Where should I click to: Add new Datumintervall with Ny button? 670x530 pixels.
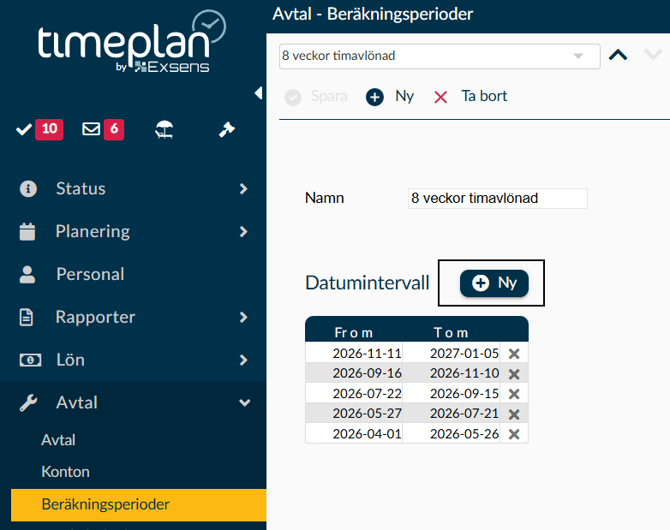click(494, 283)
